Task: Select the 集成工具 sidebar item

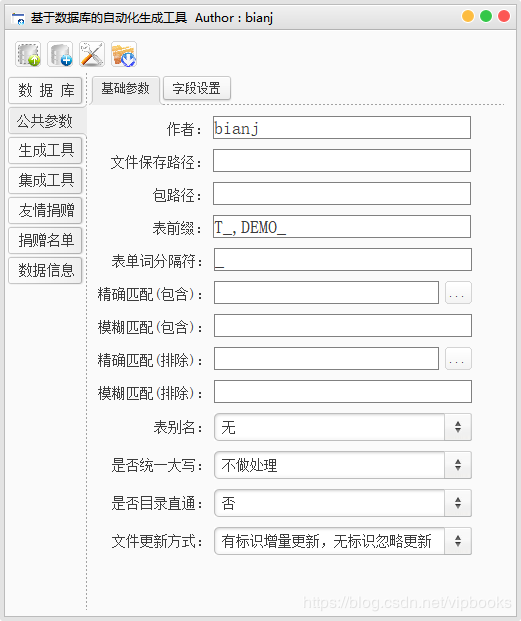Action: click(x=45, y=180)
